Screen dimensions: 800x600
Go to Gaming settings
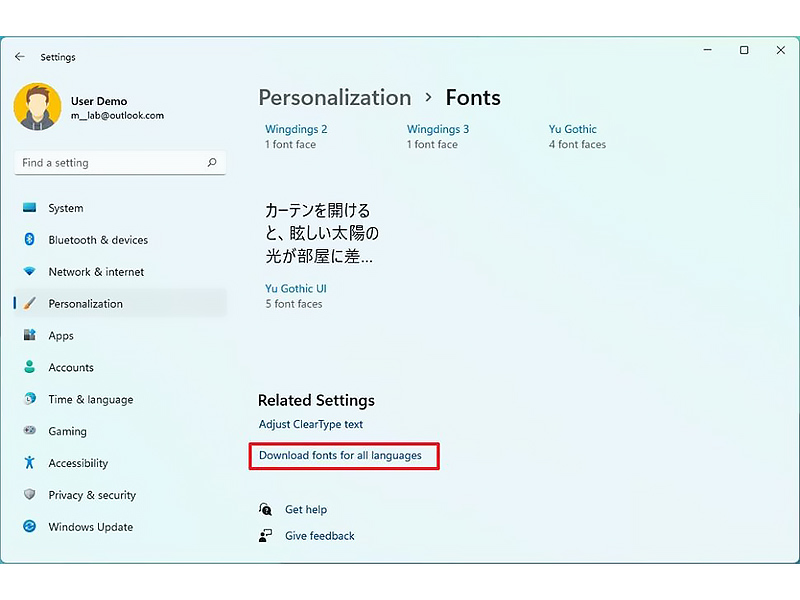[120, 431]
